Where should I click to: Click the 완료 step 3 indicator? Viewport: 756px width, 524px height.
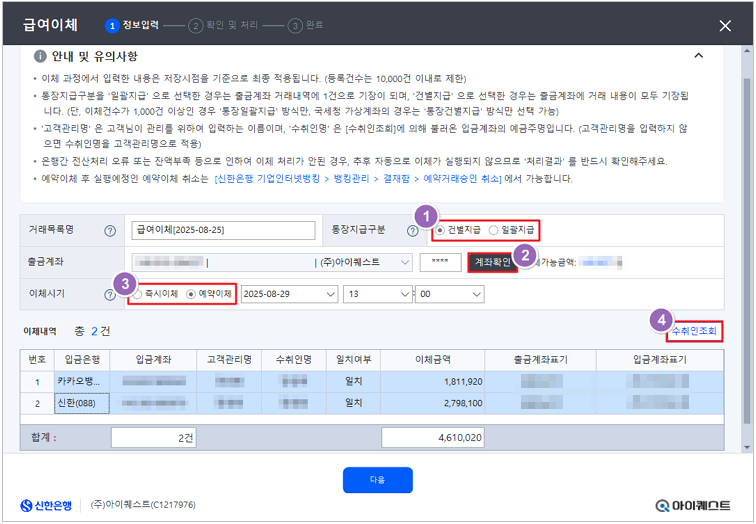[x=306, y=26]
